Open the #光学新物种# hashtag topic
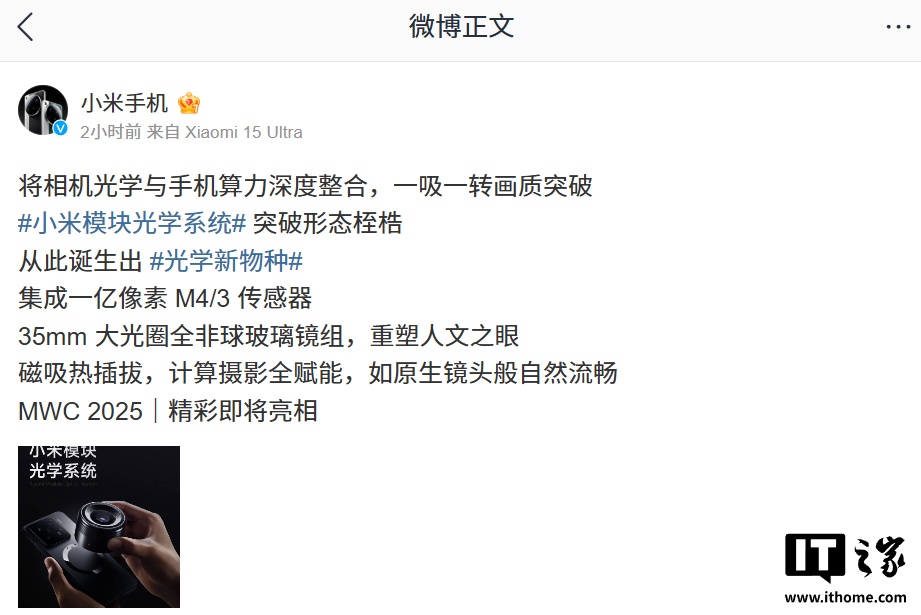This screenshot has width=921, height=615. (226, 261)
